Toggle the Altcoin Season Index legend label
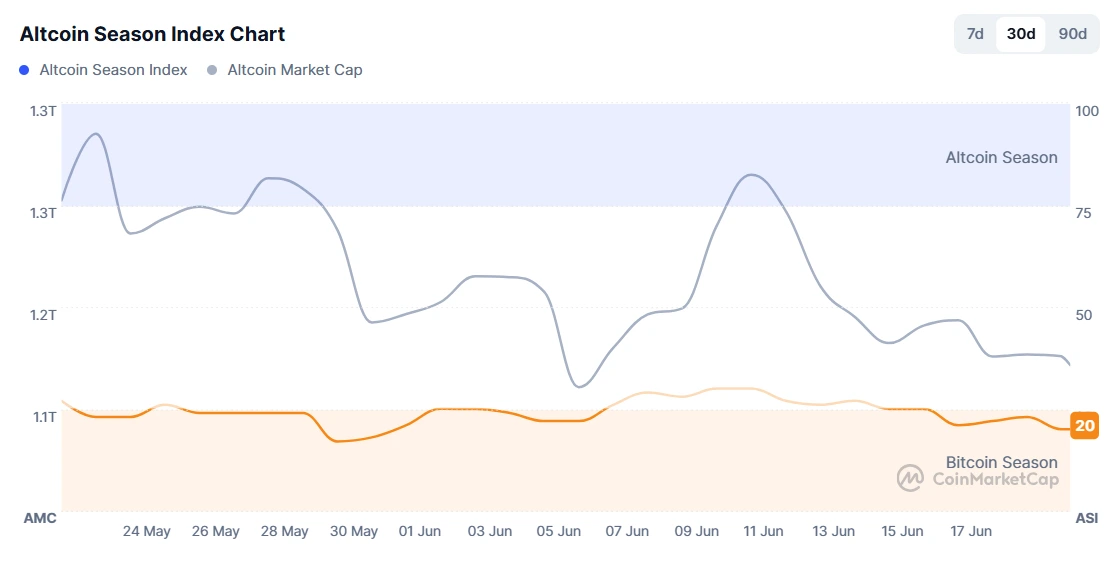The width and height of the screenshot is (1110, 584). [113, 70]
